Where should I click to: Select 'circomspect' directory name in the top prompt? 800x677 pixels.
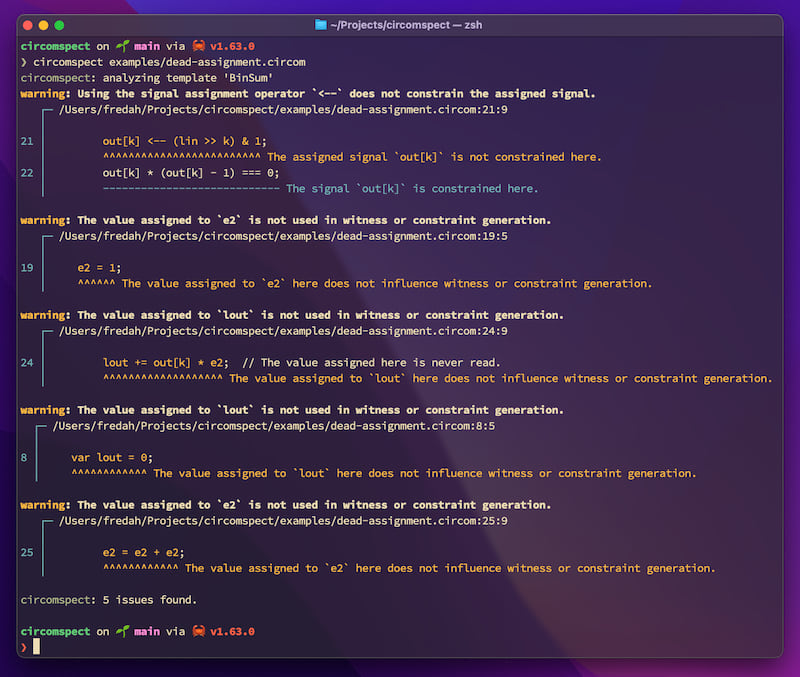(55, 46)
